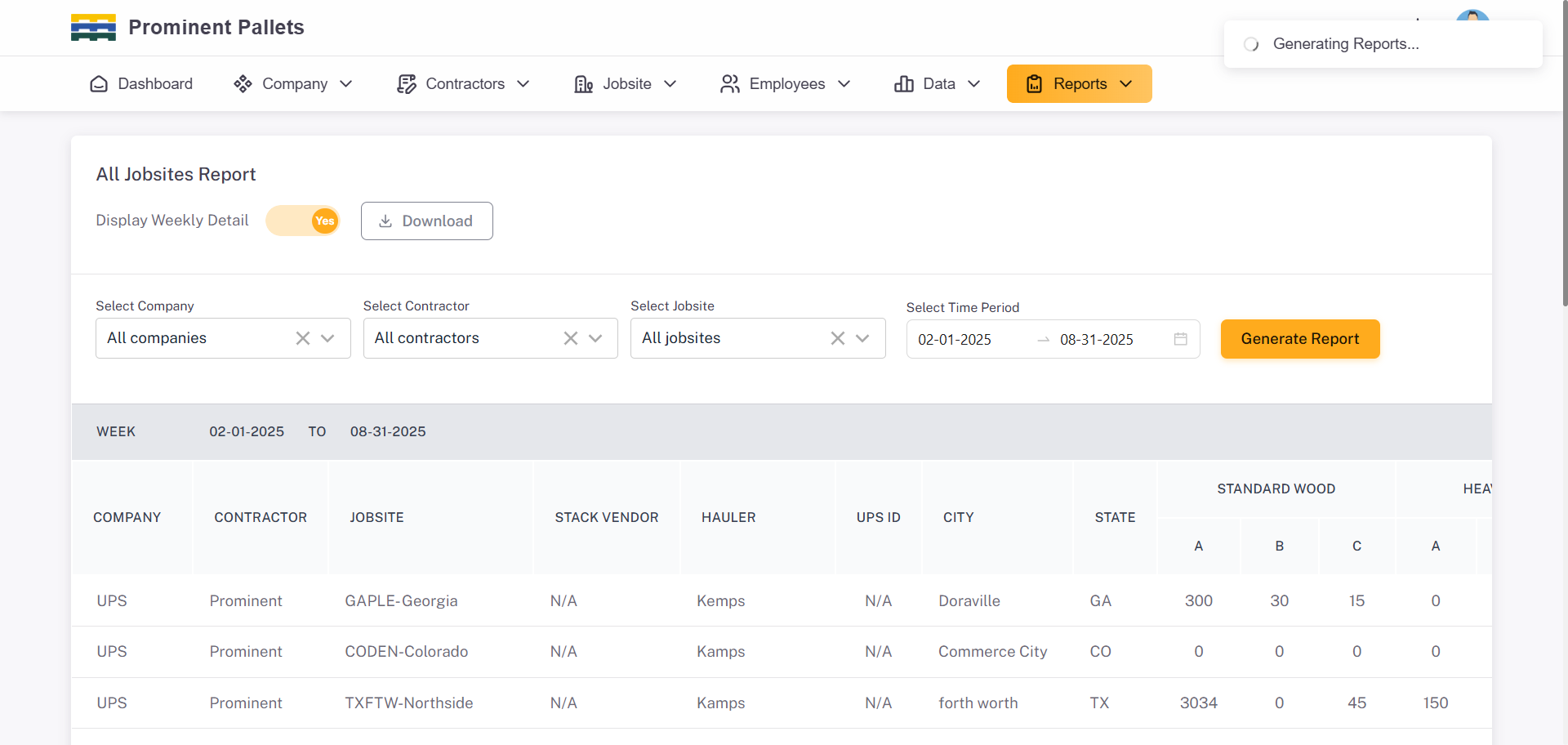
Task: Toggle Display Weekly Detail switch off
Action: click(x=303, y=221)
